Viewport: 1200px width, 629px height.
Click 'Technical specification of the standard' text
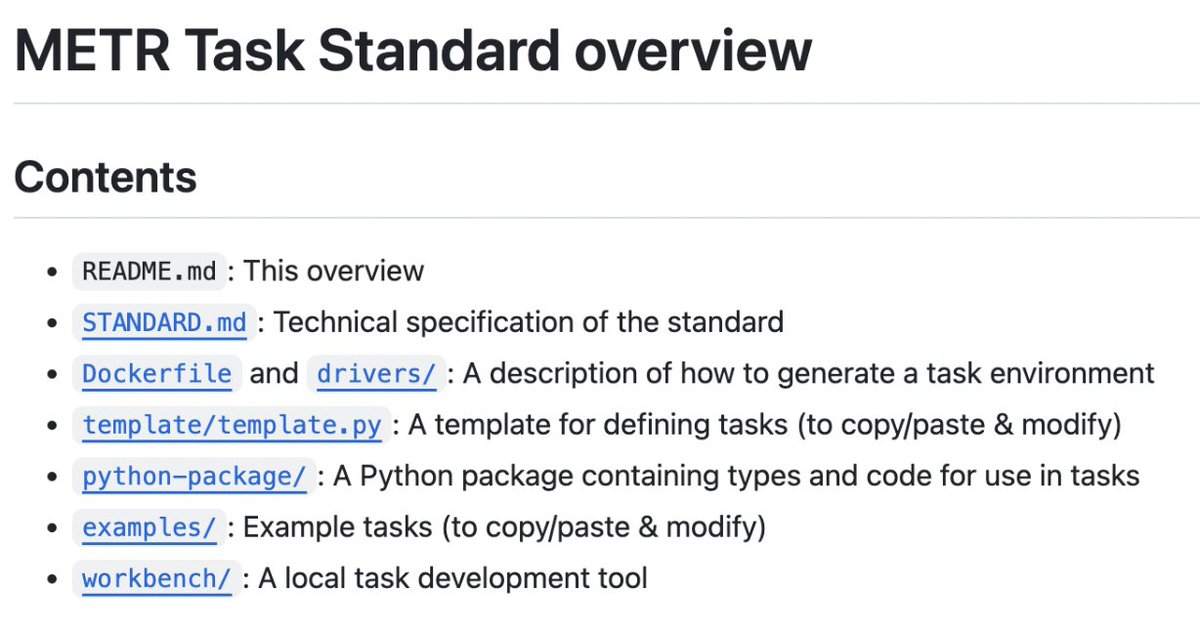coord(528,322)
